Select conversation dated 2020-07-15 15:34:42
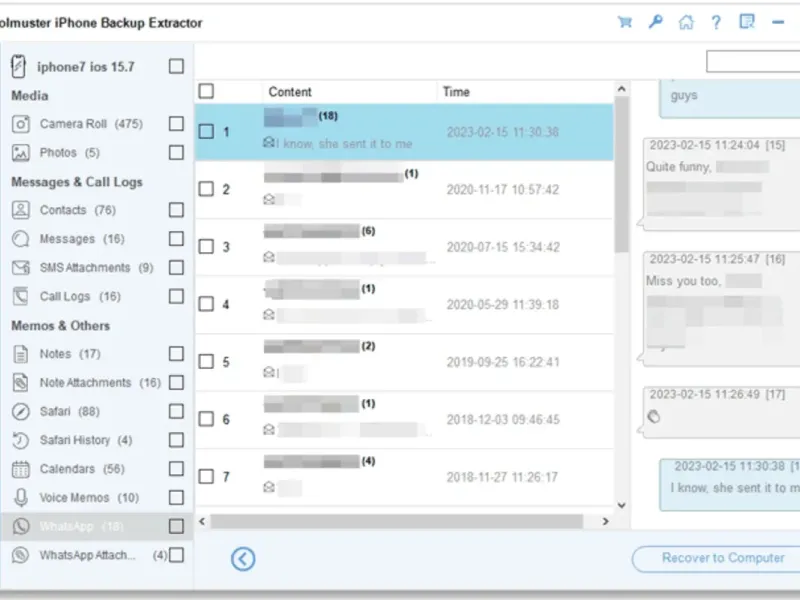The image size is (800, 600). coord(404,247)
